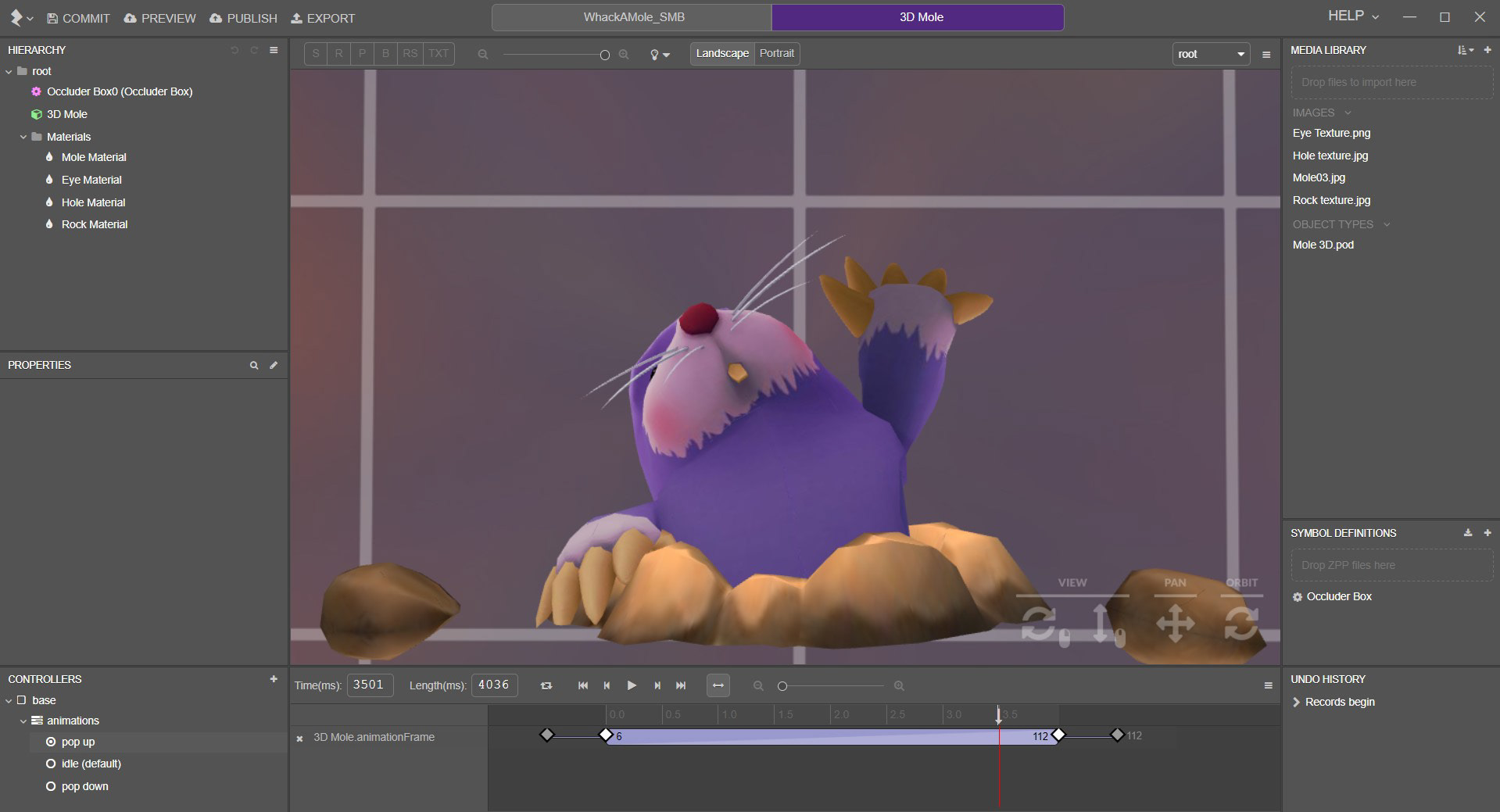Open the root selector dropdown

pyautogui.click(x=1211, y=54)
